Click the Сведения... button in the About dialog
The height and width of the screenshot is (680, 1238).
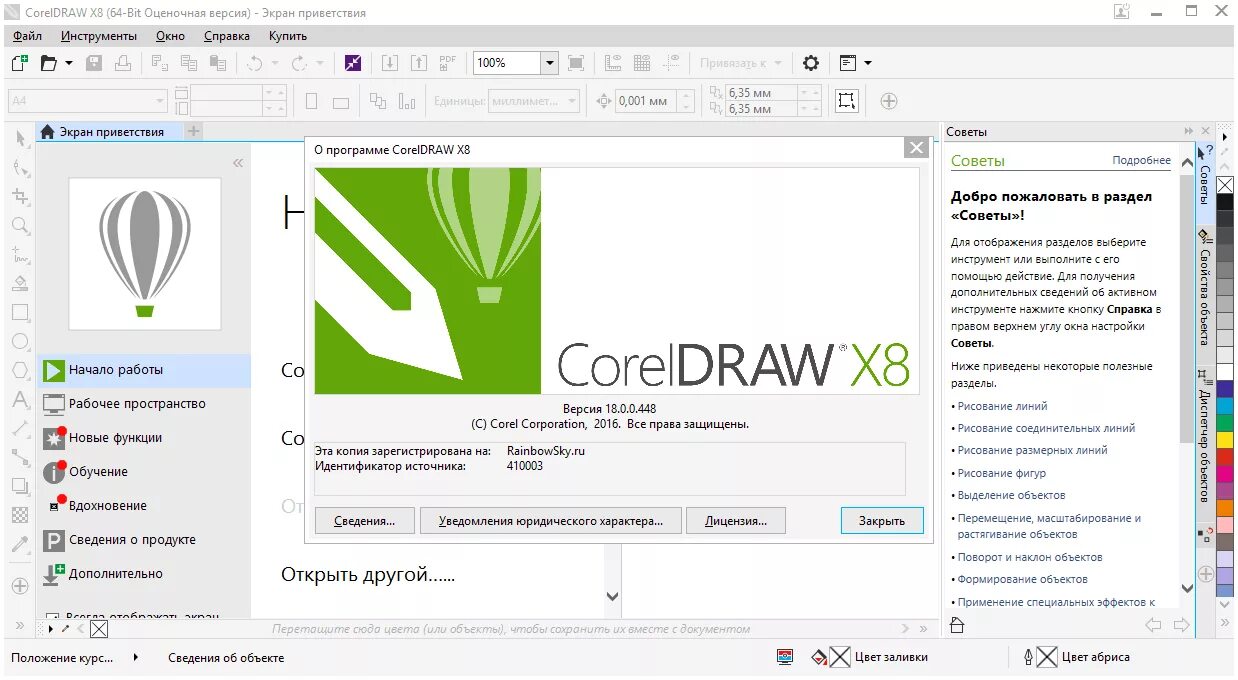(364, 520)
